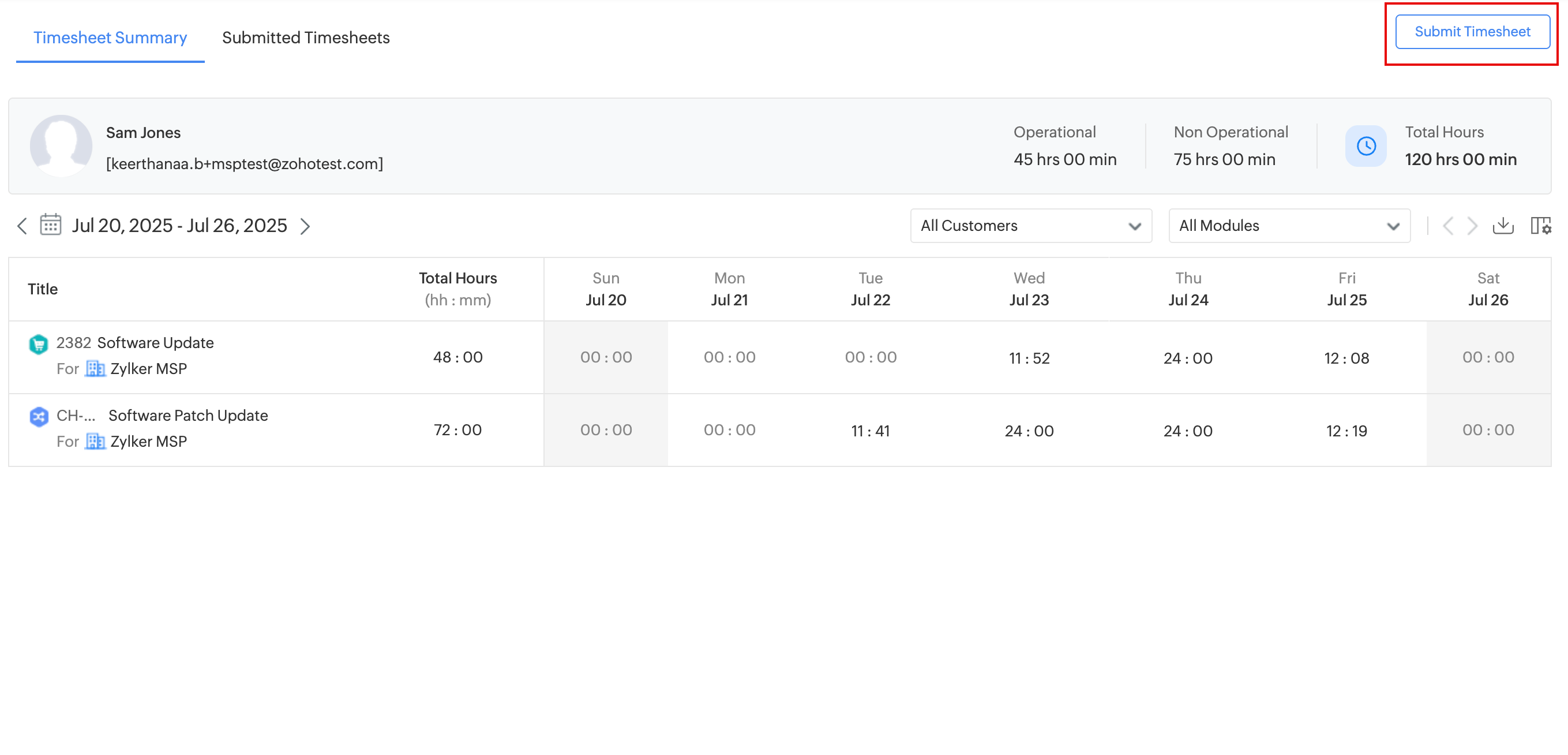The width and height of the screenshot is (1568, 755).
Task: Open the All Modules dropdown
Action: [1289, 226]
